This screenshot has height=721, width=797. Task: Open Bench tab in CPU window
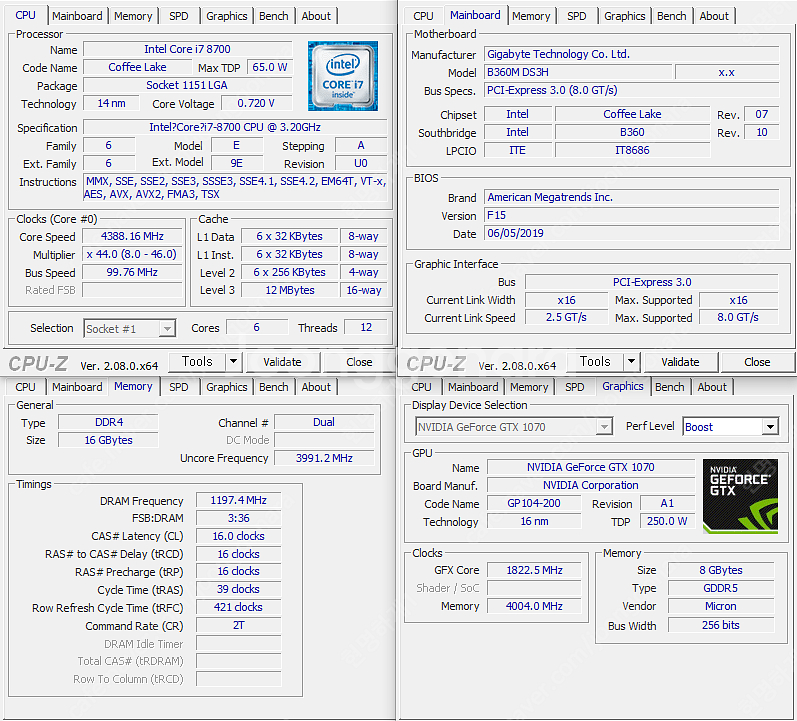pyautogui.click(x=273, y=16)
